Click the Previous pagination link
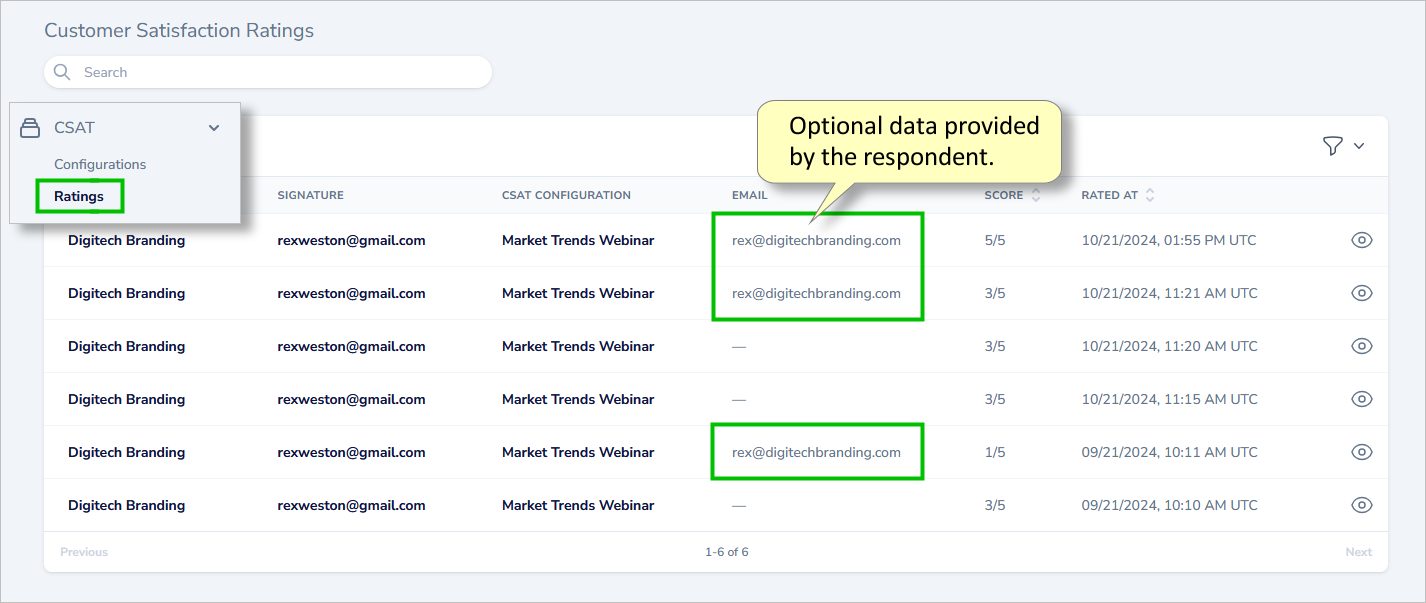Image resolution: width=1426 pixels, height=603 pixels. [83, 552]
